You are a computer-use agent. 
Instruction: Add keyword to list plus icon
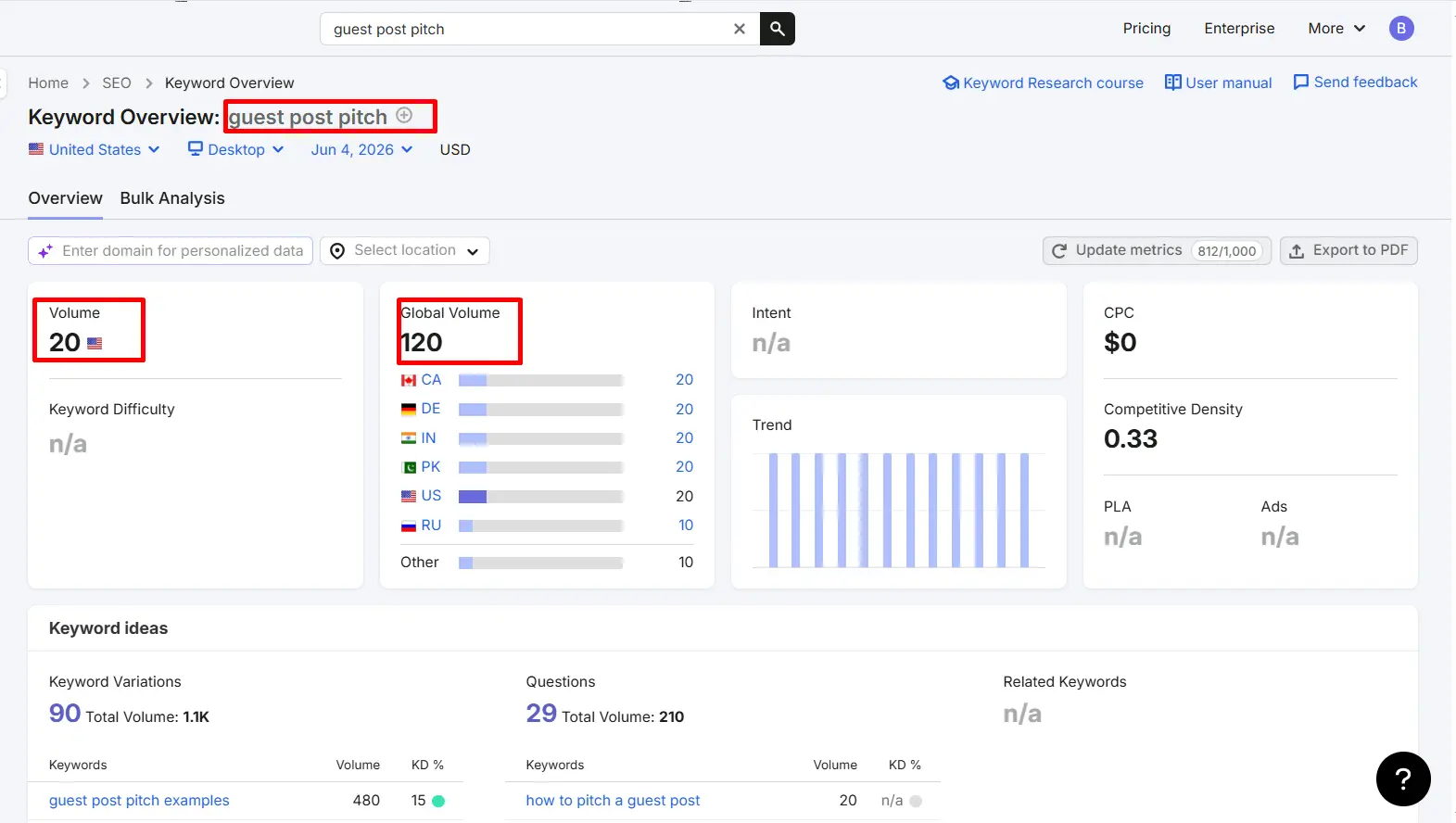click(404, 115)
